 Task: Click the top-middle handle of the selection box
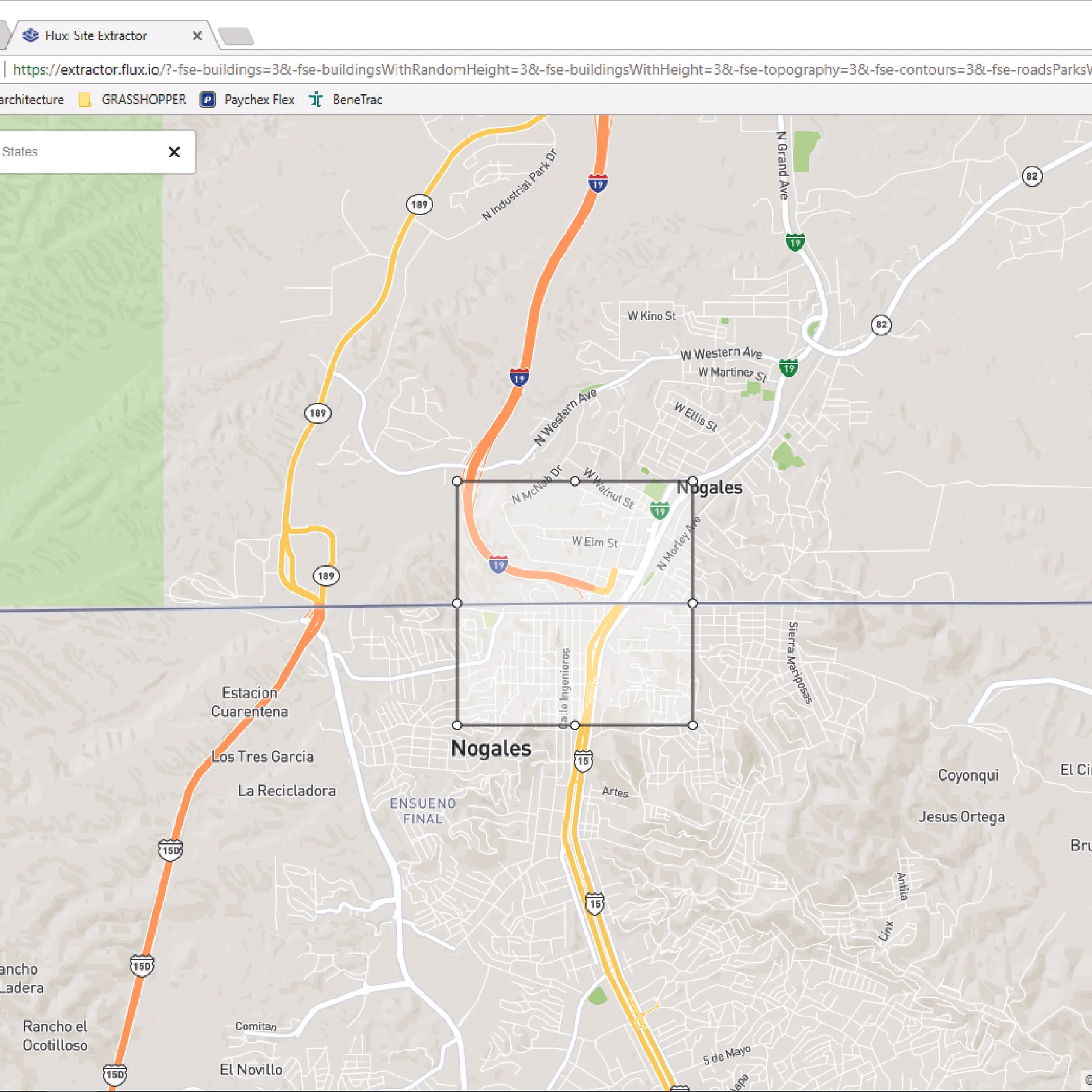[575, 481]
